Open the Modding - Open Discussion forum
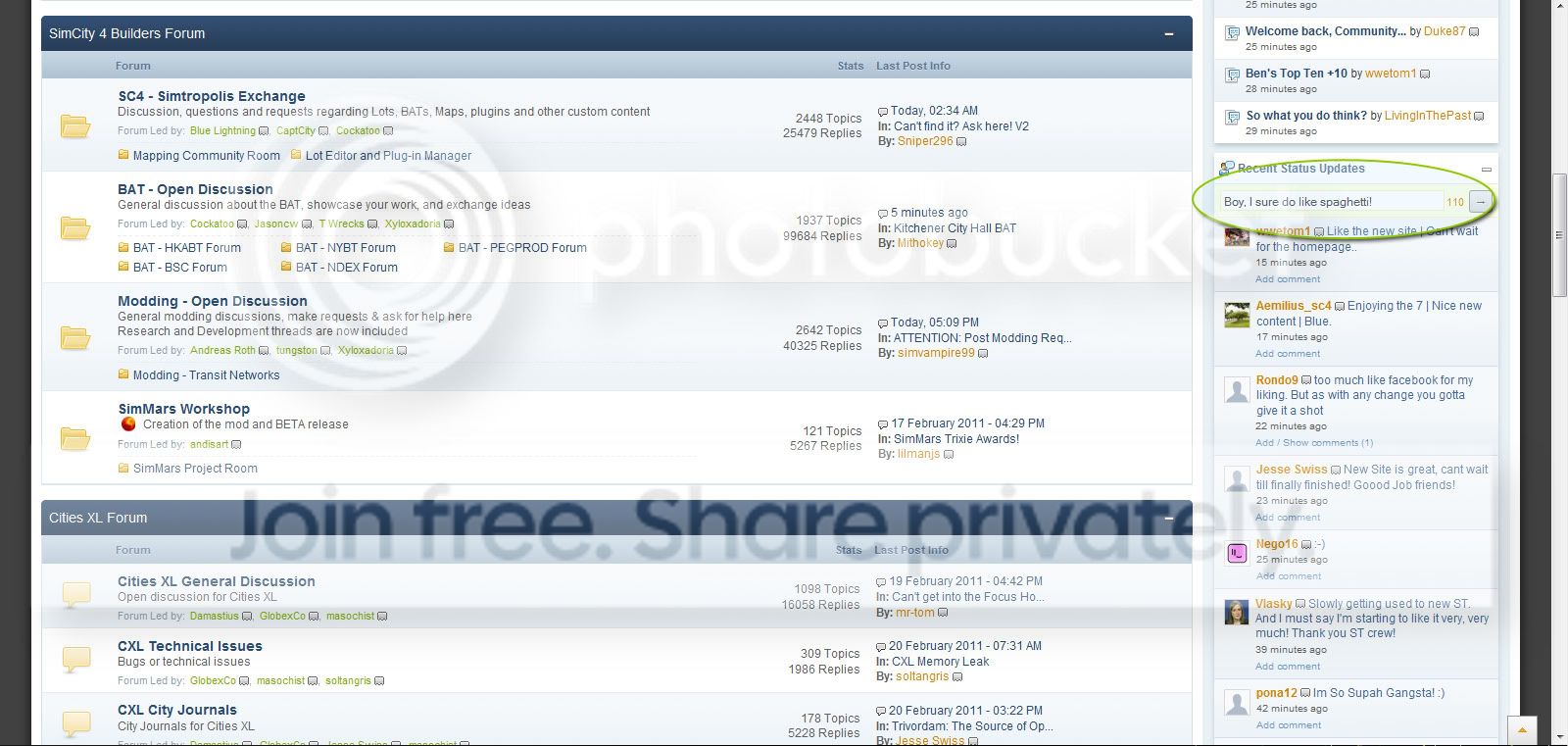1568x746 pixels. pos(213,301)
